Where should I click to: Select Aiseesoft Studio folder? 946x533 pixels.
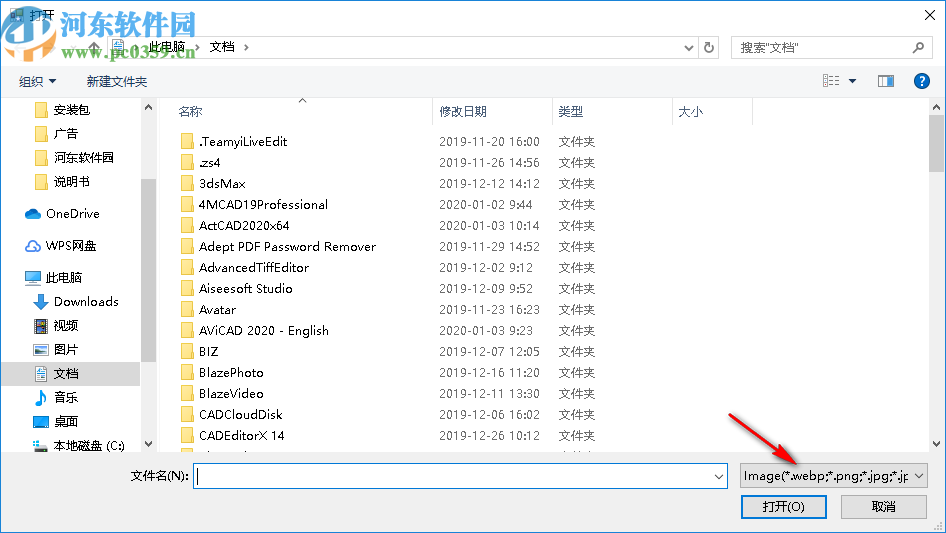click(x=246, y=289)
